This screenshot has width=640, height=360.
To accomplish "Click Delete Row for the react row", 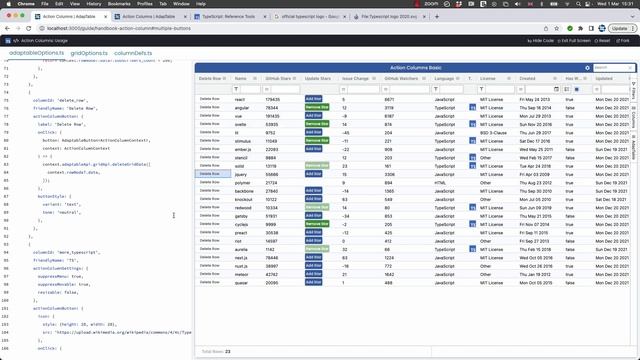I will [x=210, y=99].
